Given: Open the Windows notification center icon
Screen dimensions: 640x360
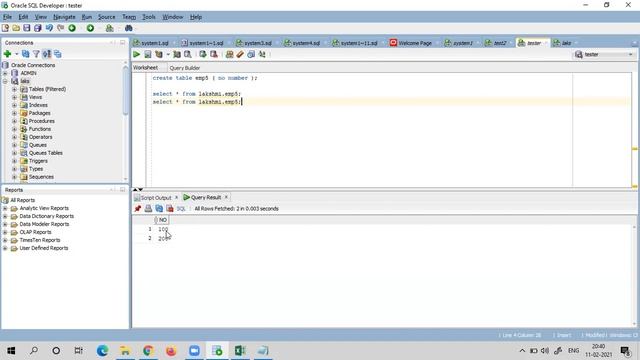Looking at the screenshot, I should (625, 351).
